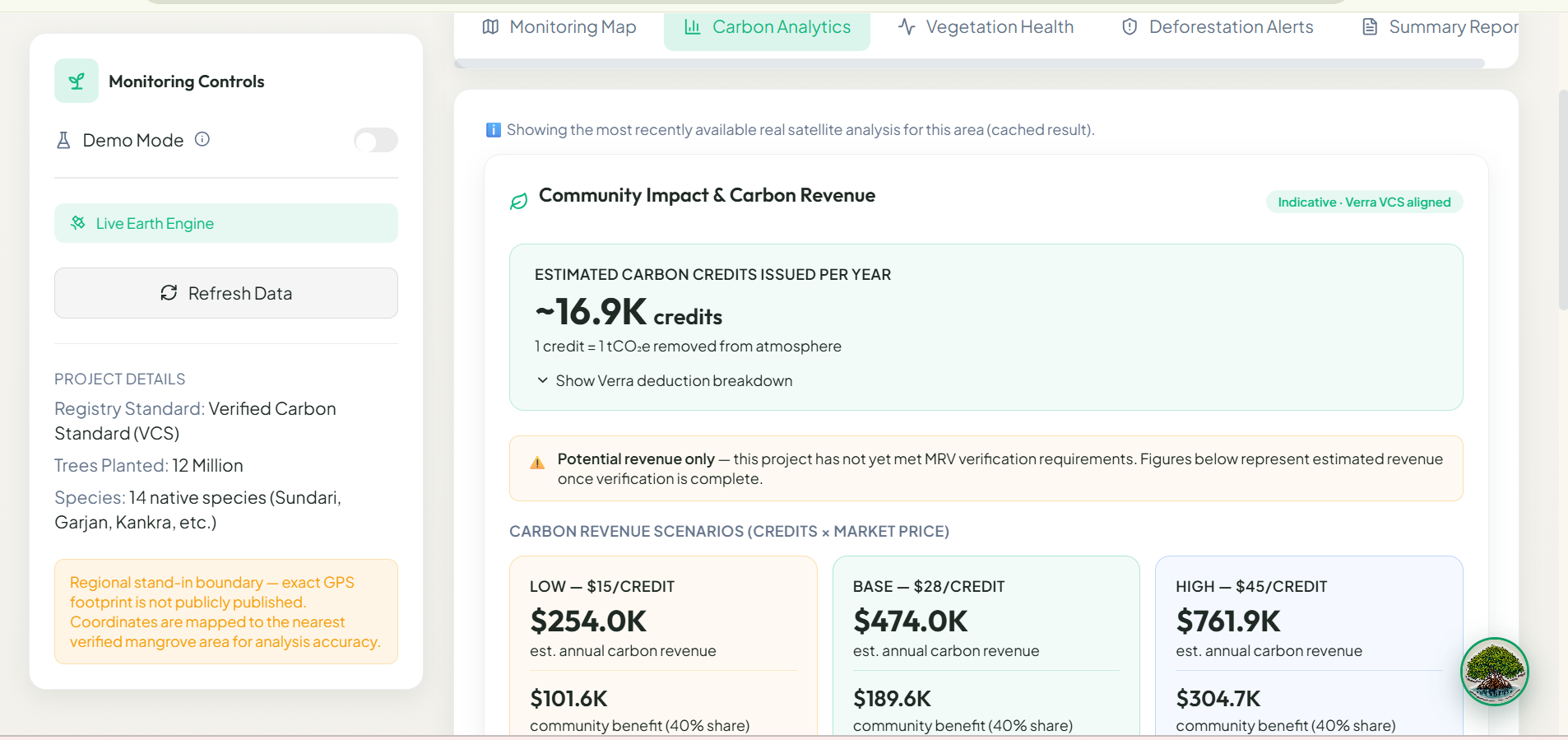1568x740 pixels.
Task: Click the Demo Mode info icon
Action: [202, 139]
